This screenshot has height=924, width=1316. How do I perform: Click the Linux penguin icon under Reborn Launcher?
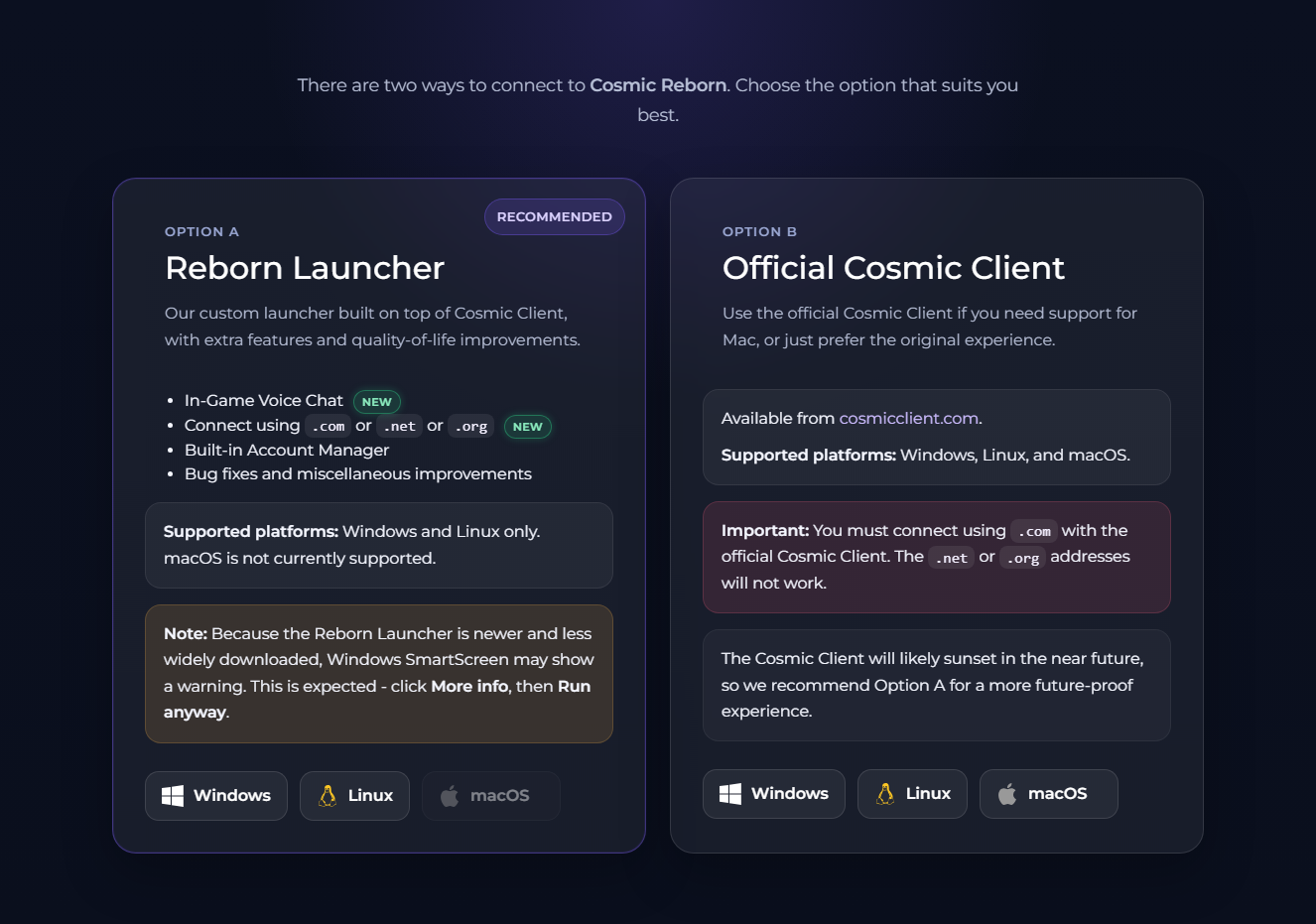(x=328, y=794)
